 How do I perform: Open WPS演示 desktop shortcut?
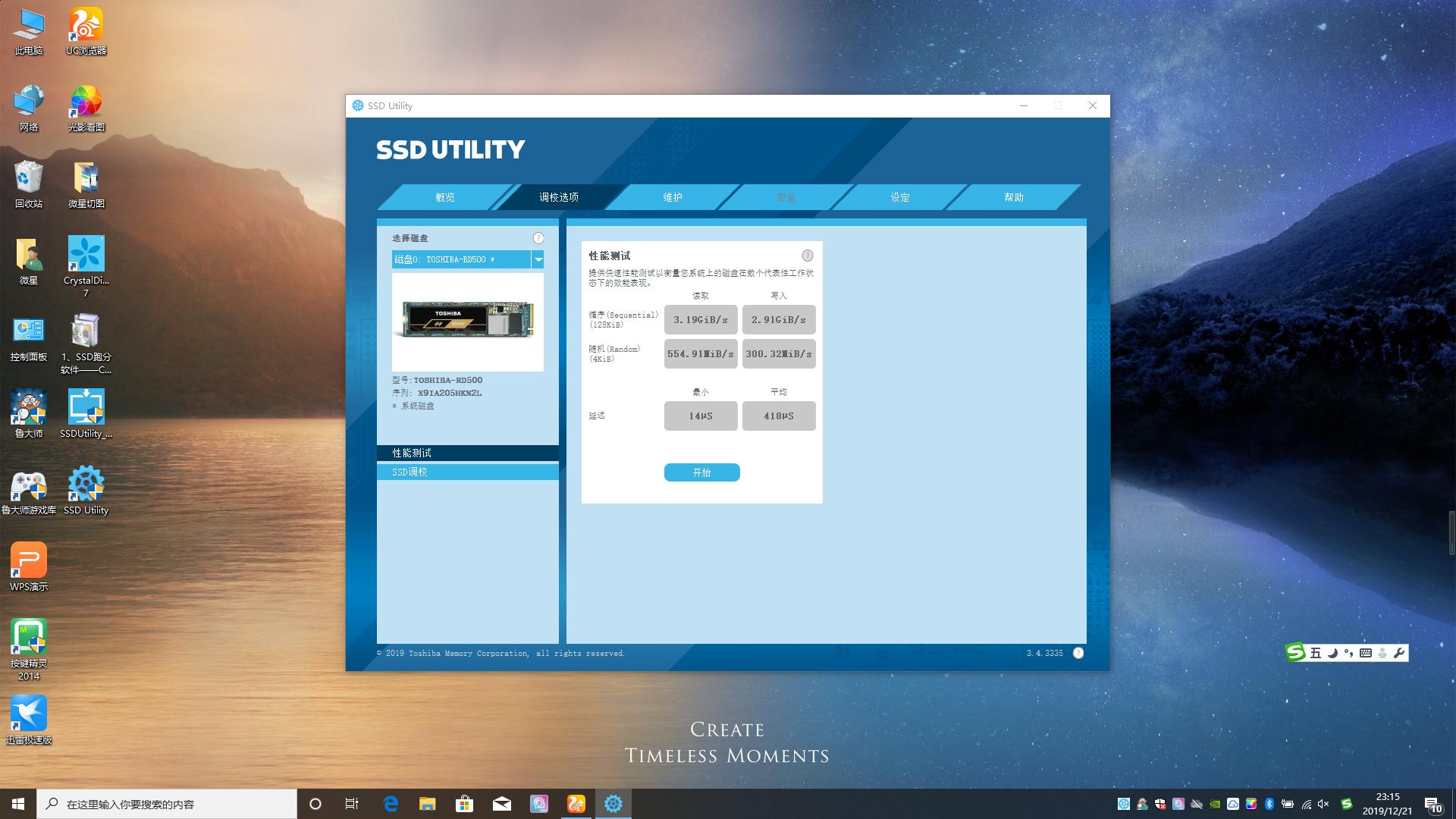tap(29, 560)
